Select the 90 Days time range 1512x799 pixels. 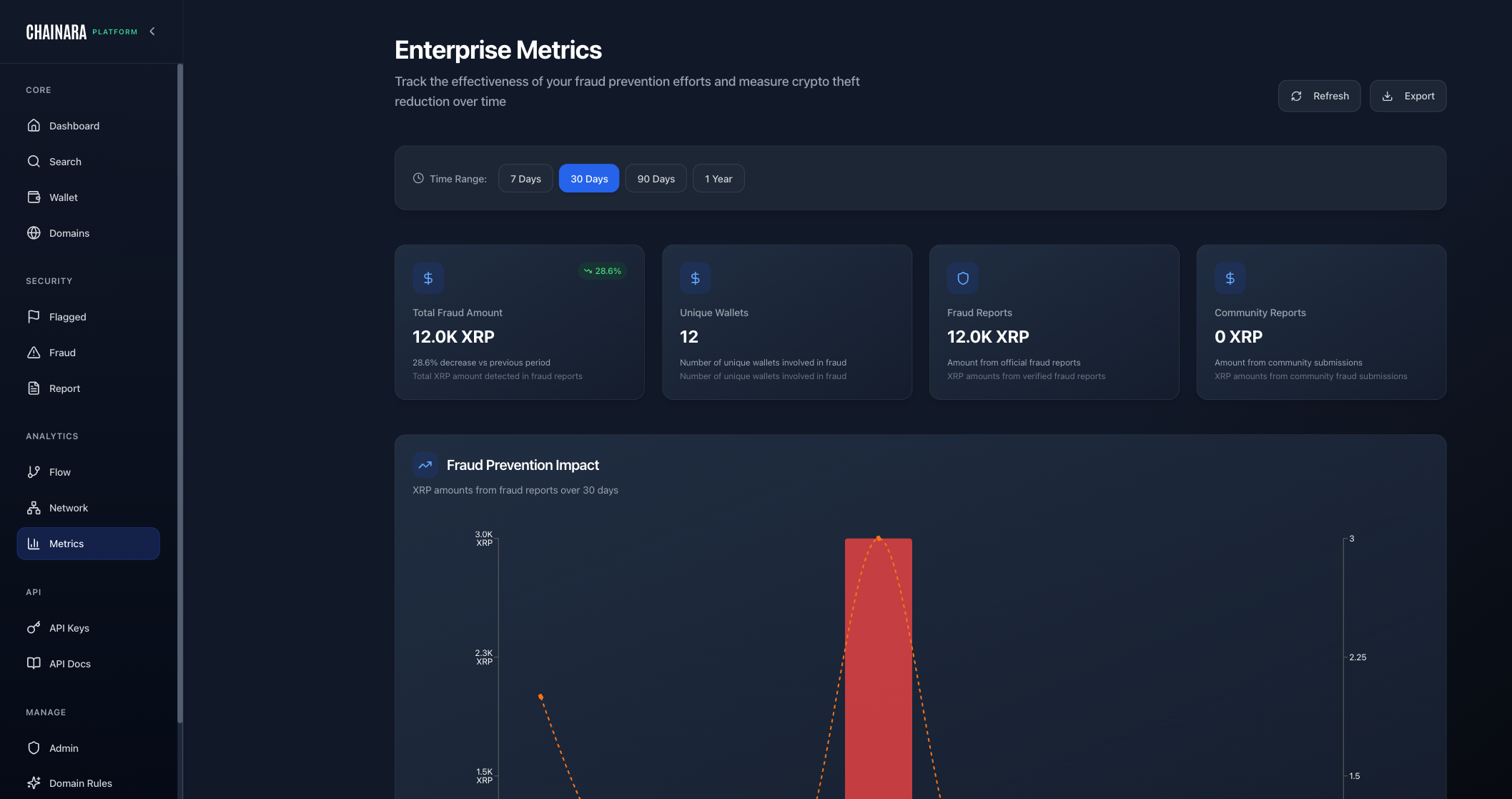click(x=656, y=178)
